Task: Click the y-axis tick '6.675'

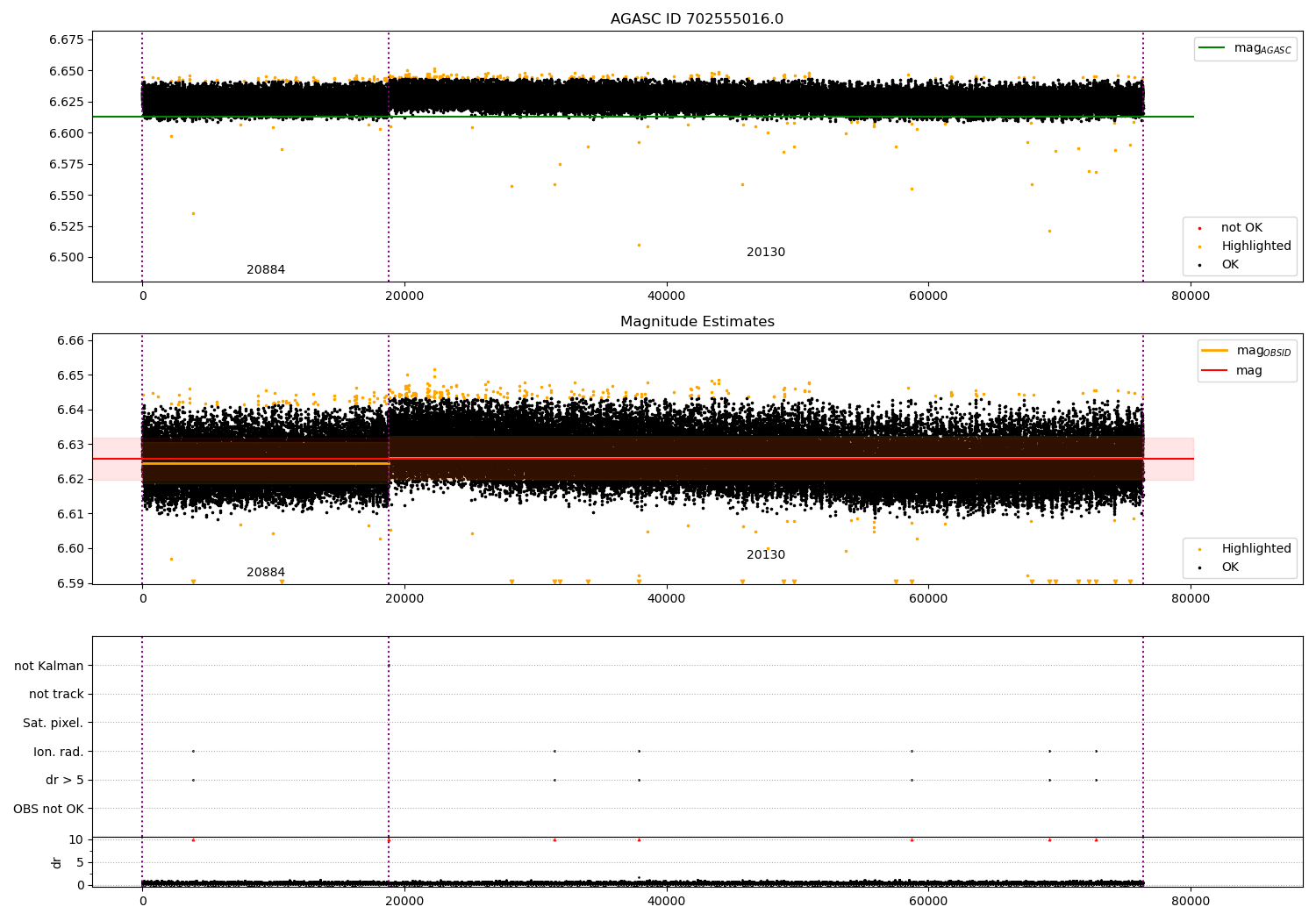Action: [67, 40]
